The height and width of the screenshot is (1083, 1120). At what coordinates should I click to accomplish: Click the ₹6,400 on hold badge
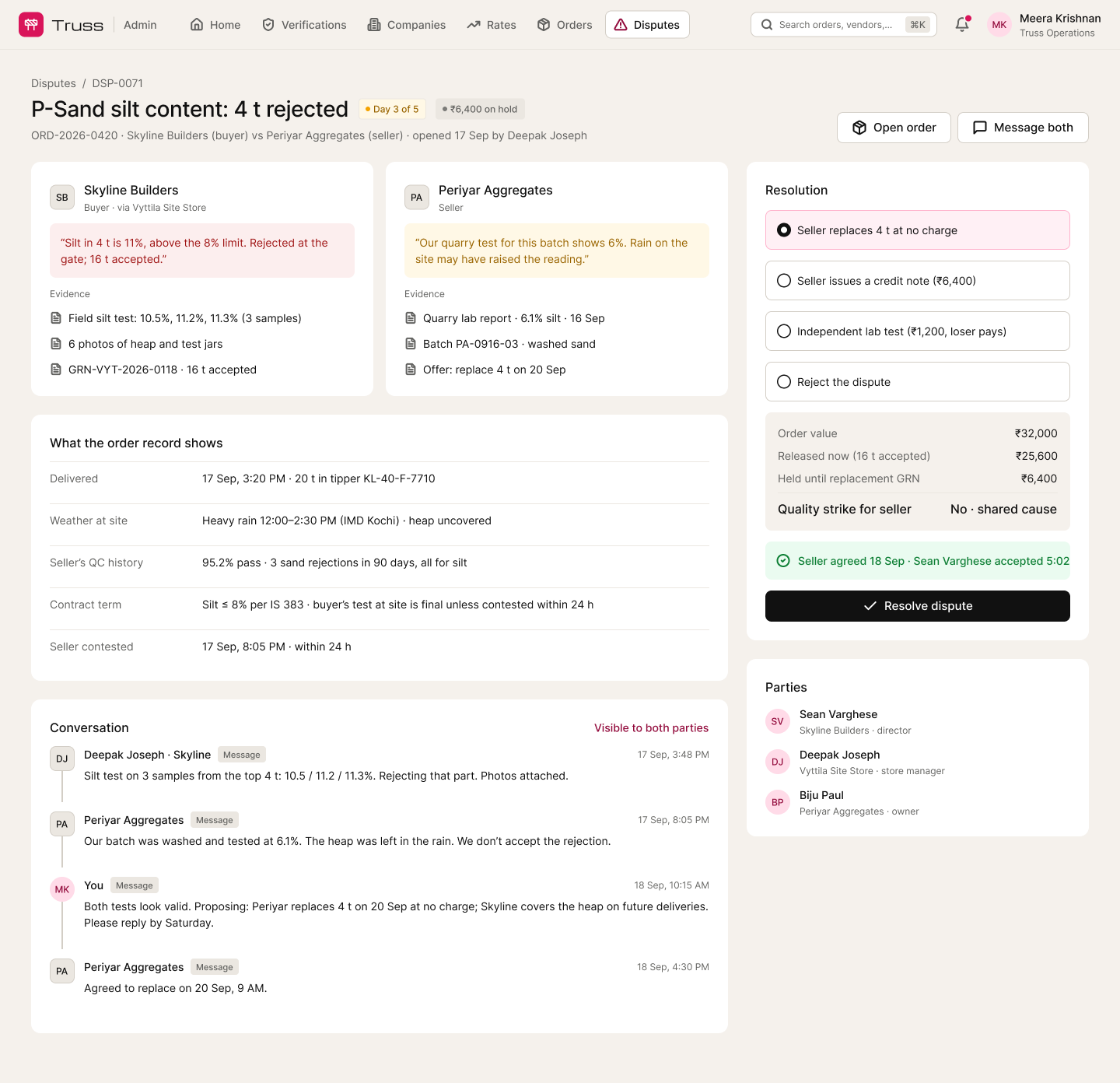coord(480,109)
